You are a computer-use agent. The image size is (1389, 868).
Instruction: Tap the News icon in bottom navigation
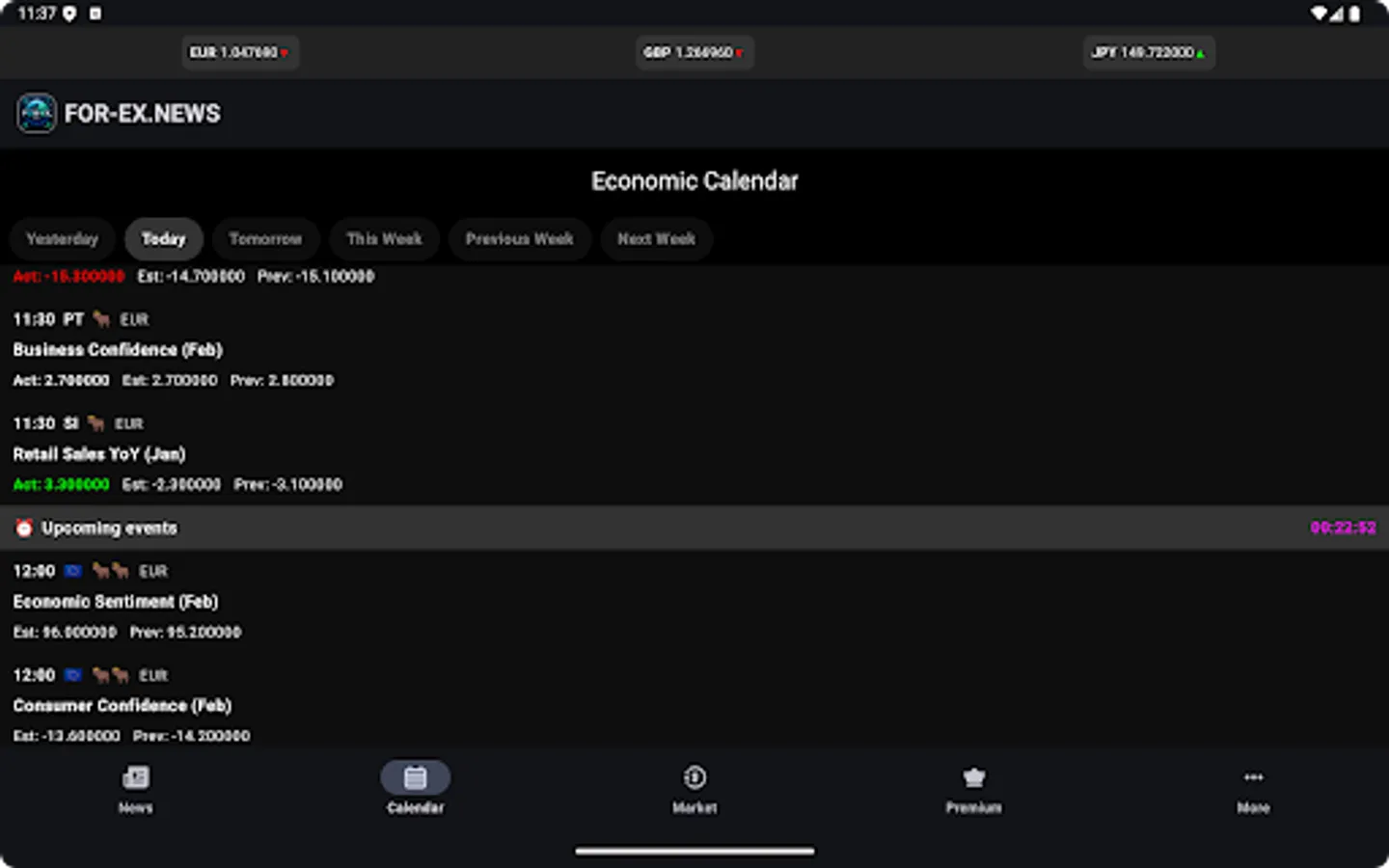point(135,776)
